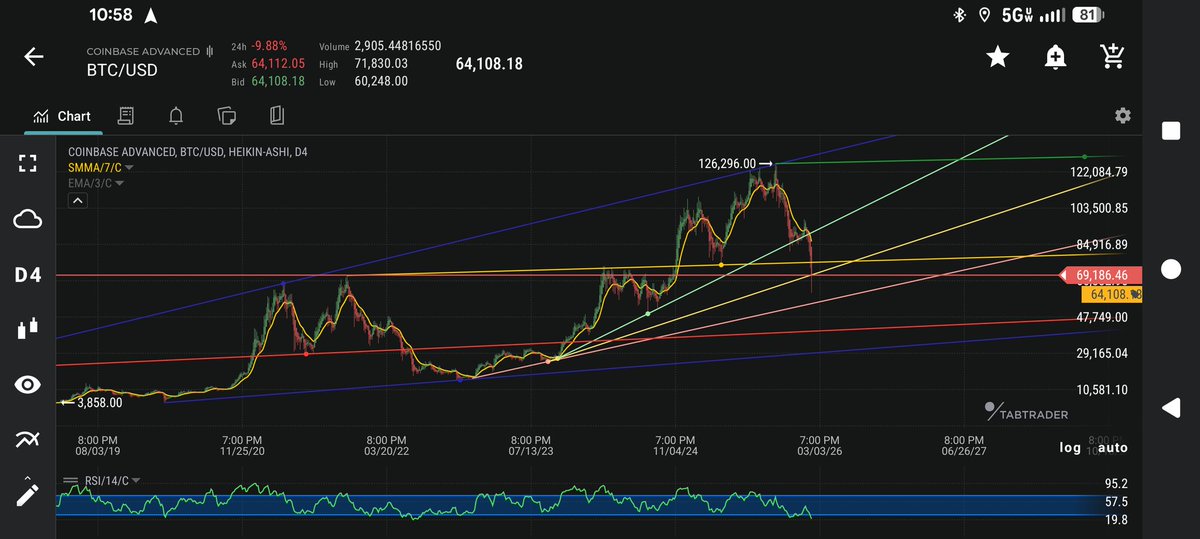This screenshot has height=539, width=1200.
Task: Tap the Android recent apps square
Action: click(1171, 131)
